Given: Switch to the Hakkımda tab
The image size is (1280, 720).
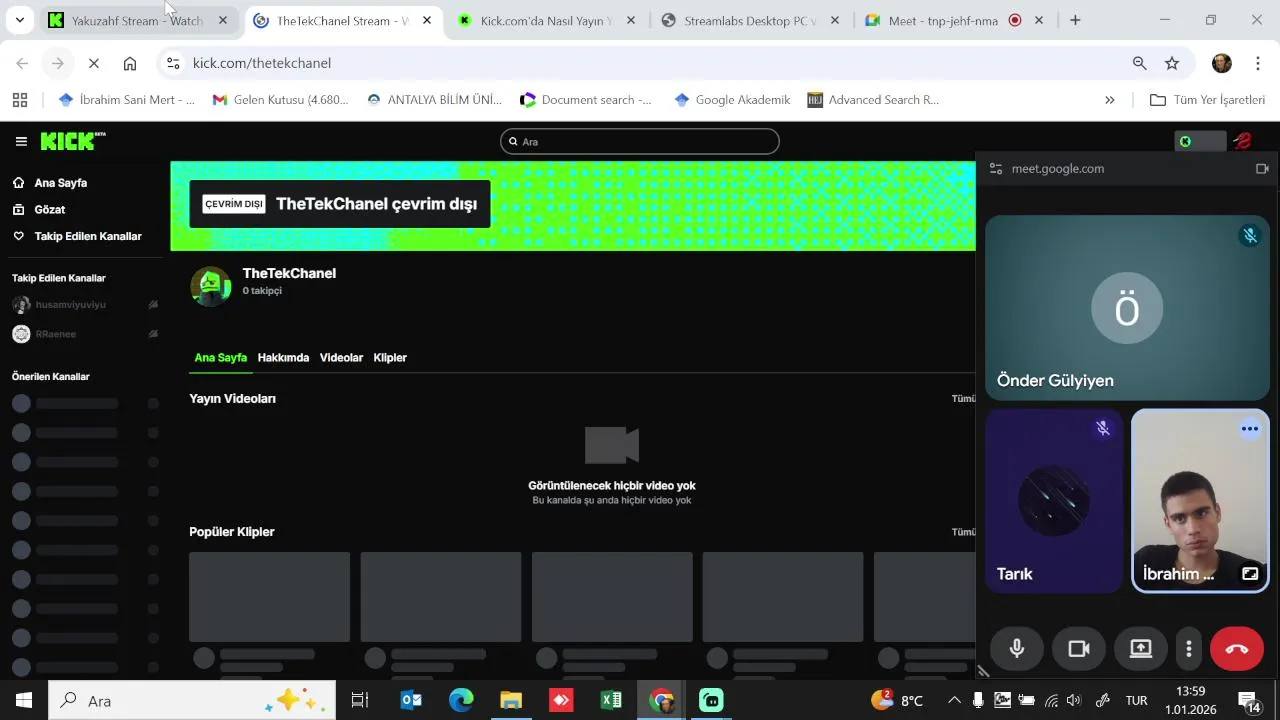Looking at the screenshot, I should click(x=283, y=358).
